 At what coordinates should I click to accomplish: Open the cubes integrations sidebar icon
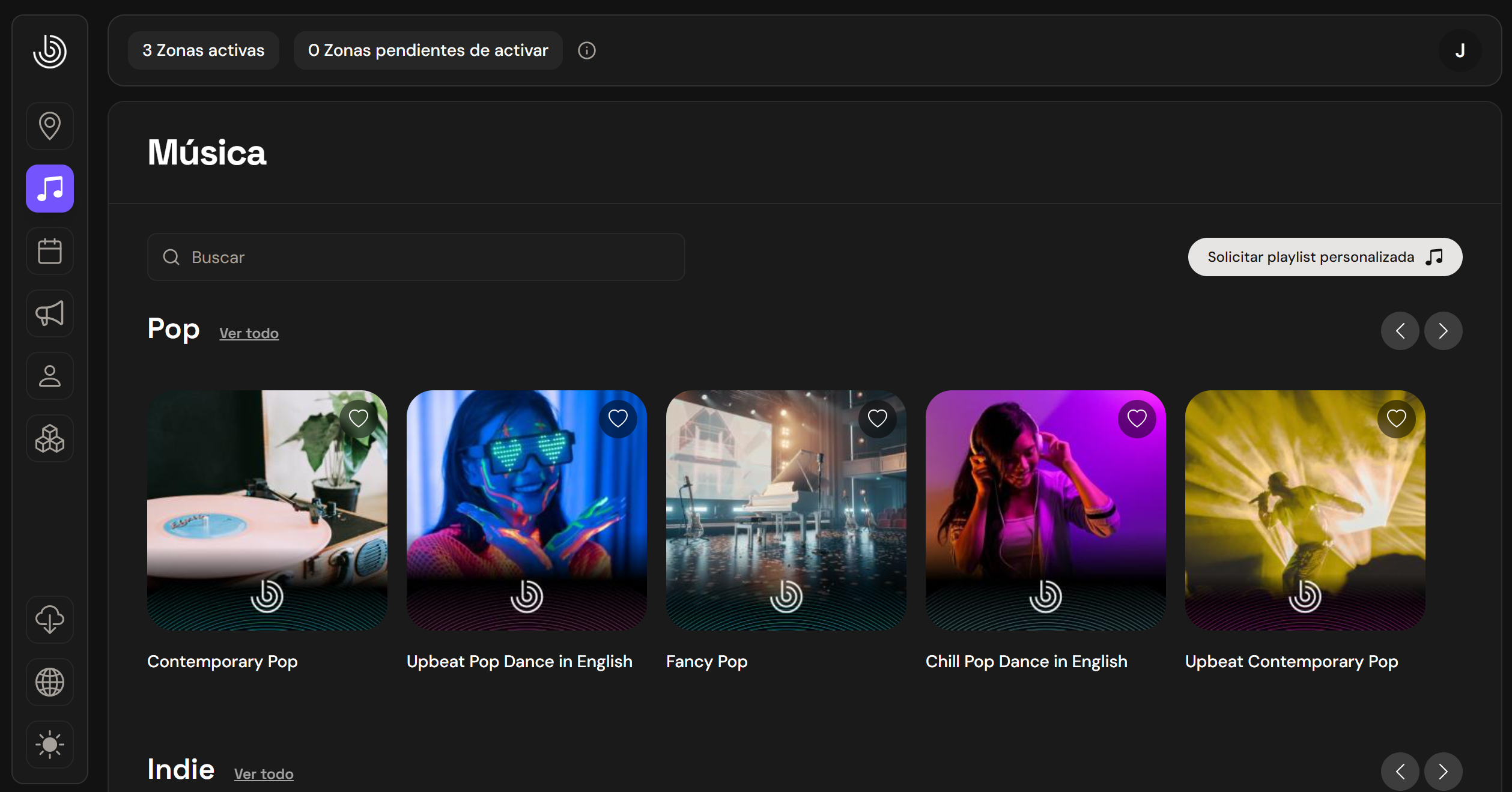tap(50, 438)
